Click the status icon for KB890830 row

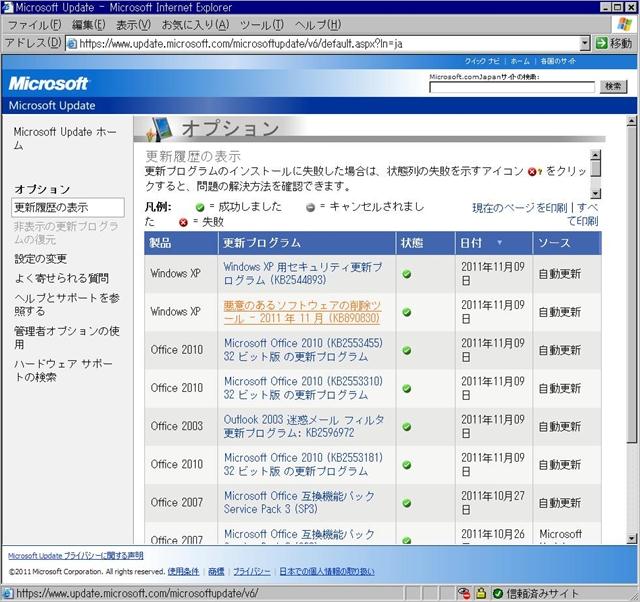pos(407,312)
